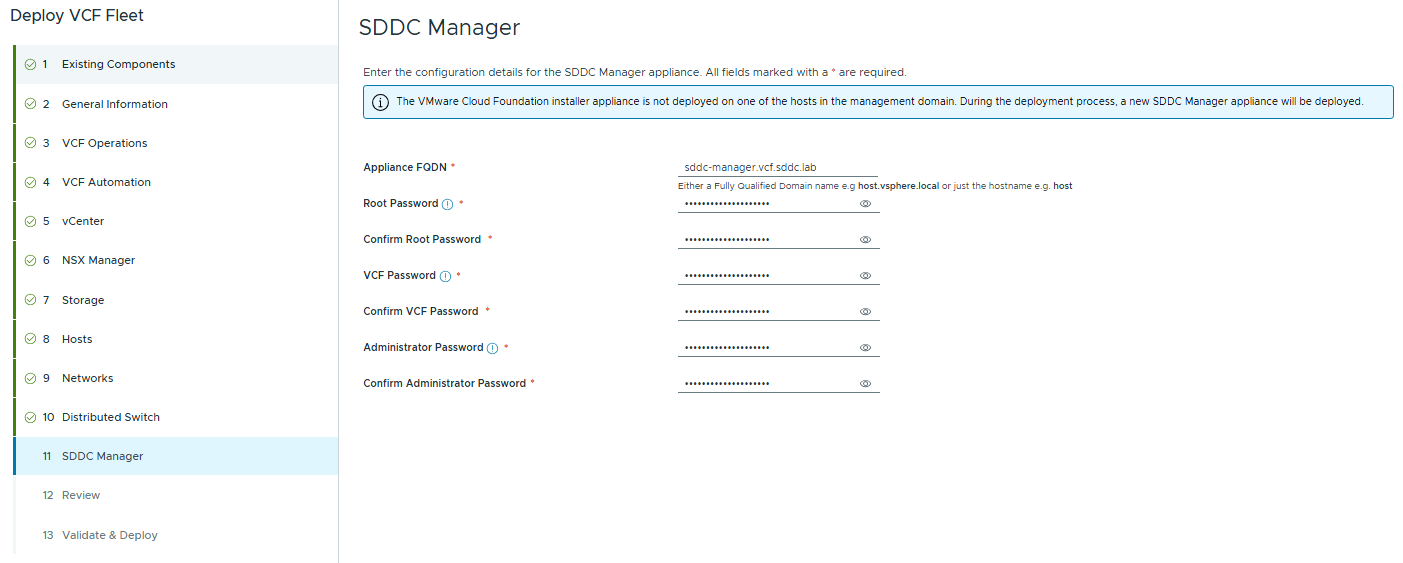The height and width of the screenshot is (563, 1403).
Task: Click green checkmark icon beside Distributed Switch step
Action: [30, 418]
